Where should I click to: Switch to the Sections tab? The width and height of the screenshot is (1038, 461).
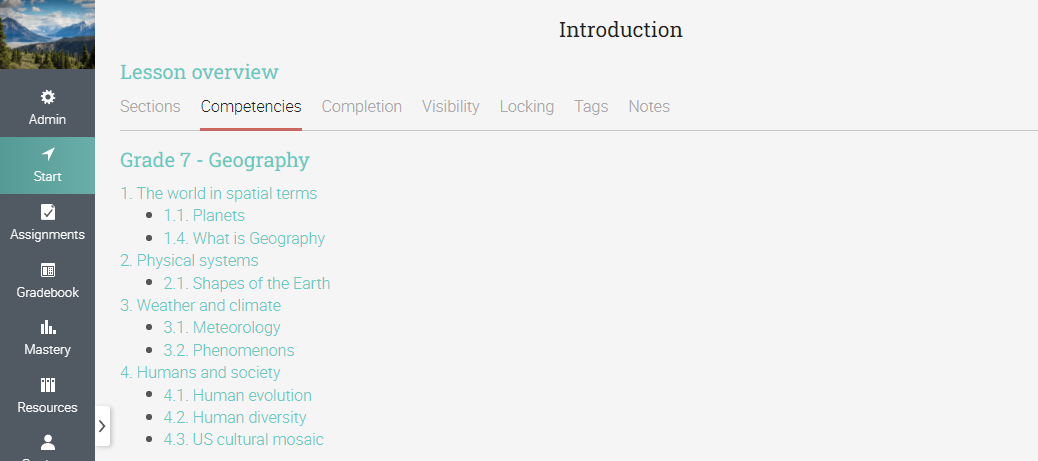tap(150, 107)
